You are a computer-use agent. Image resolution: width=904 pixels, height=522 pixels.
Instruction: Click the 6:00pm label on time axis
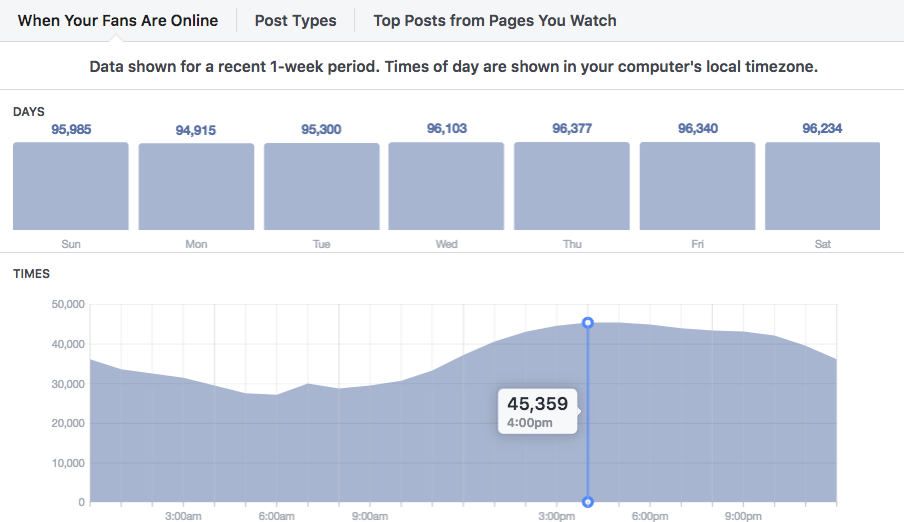(x=650, y=516)
